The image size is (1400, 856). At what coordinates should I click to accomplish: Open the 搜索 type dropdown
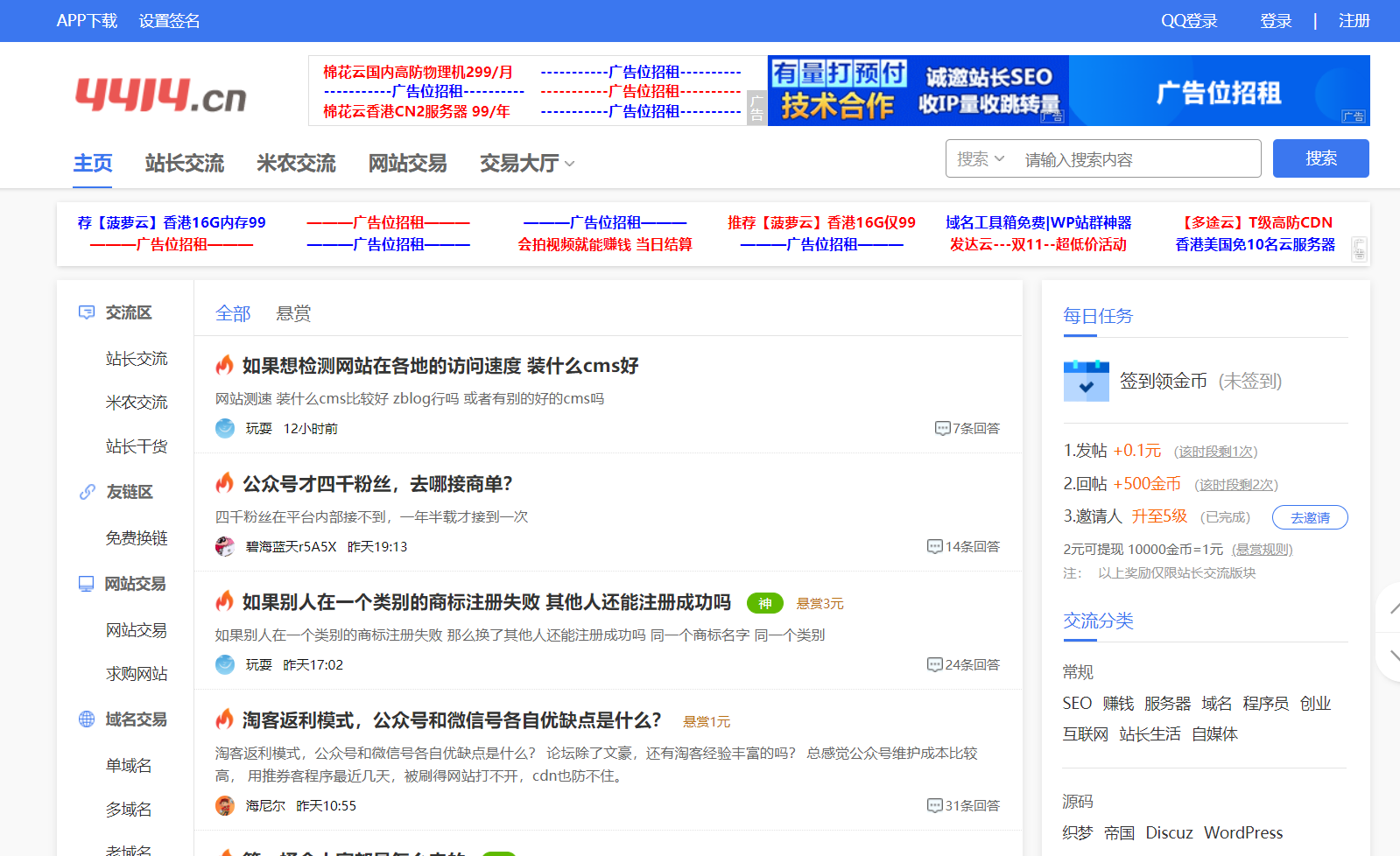click(981, 159)
